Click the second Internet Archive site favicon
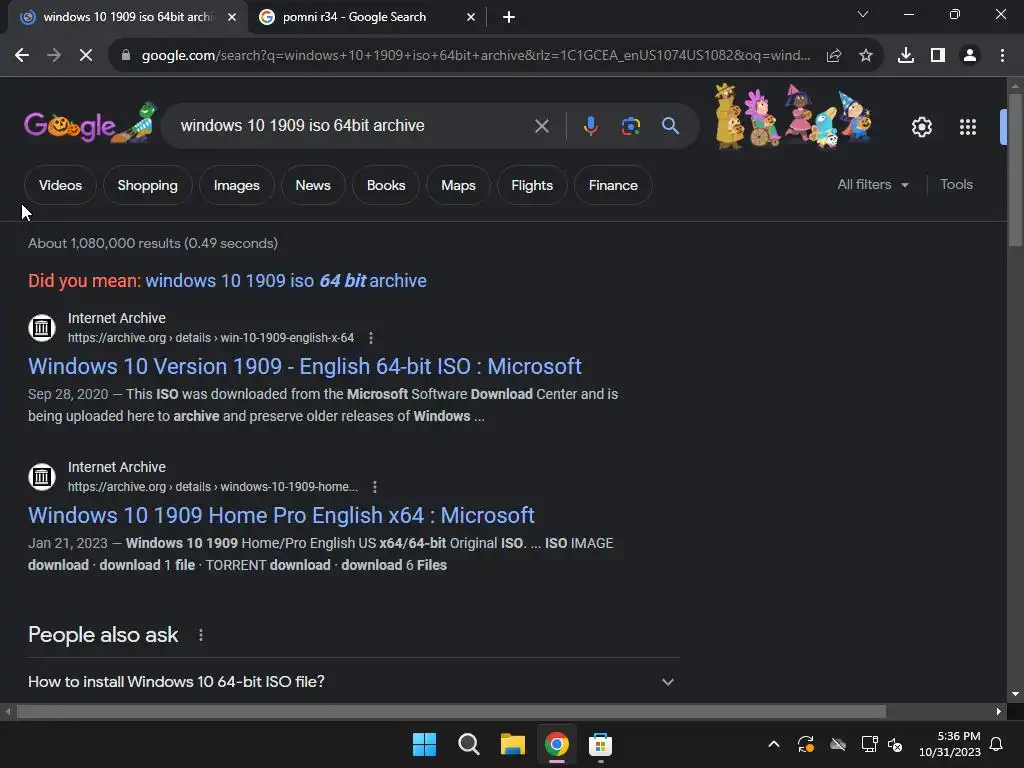This screenshot has width=1024, height=768. click(42, 477)
